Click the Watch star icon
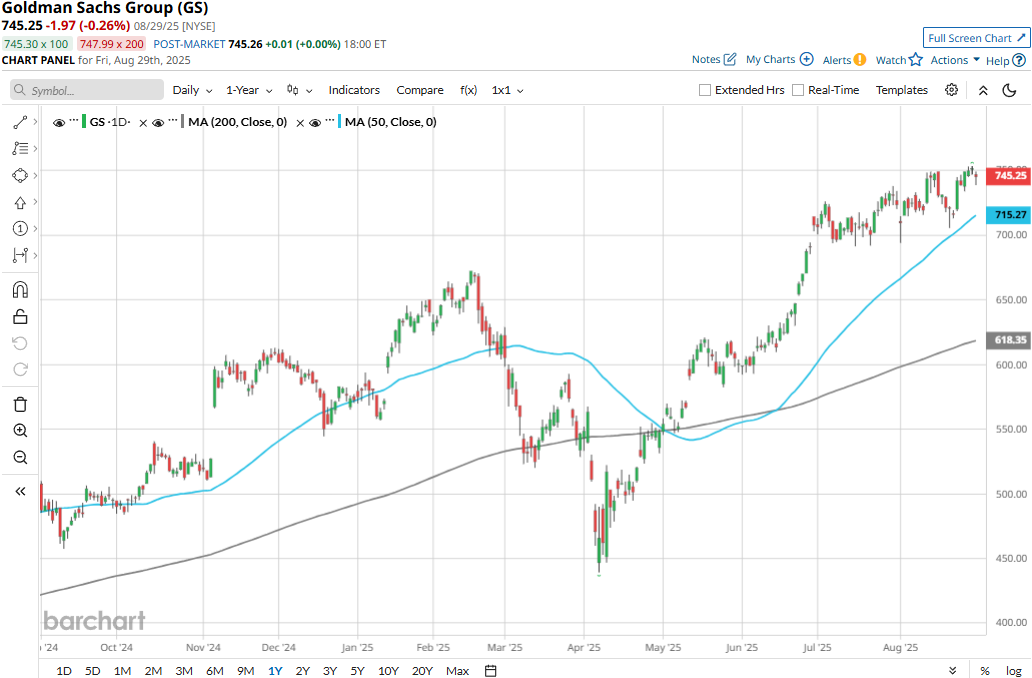1032x678 pixels. pos(916,60)
